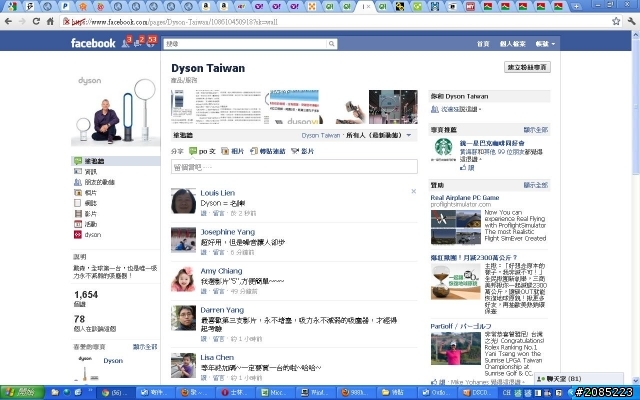The image size is (640, 400).
Task: Click 顯示全部 in the 專頁推薦 section
Action: [536, 130]
